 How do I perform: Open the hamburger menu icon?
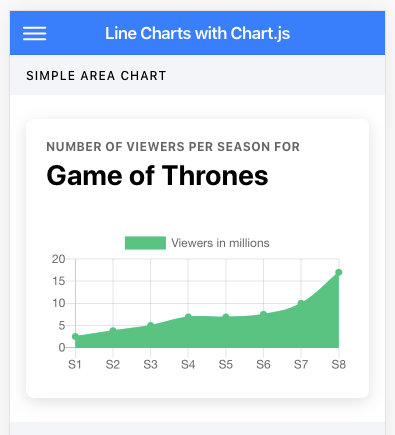coord(35,33)
